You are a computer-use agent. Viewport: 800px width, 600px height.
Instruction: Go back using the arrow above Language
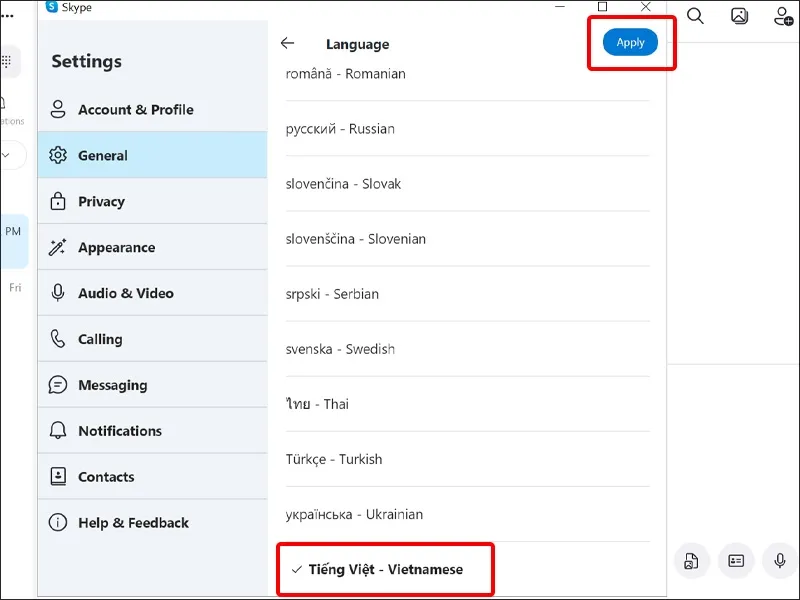pyautogui.click(x=287, y=44)
